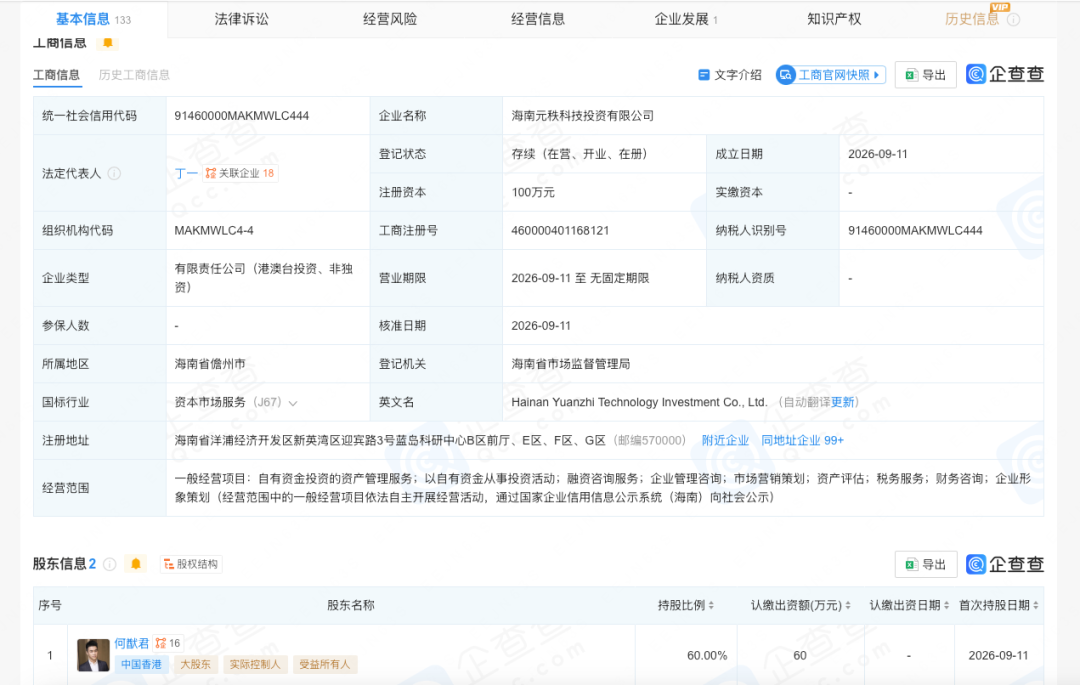Switch to the 法律诉讼 tab
Image resolution: width=1080 pixels, height=685 pixels.
(242, 19)
